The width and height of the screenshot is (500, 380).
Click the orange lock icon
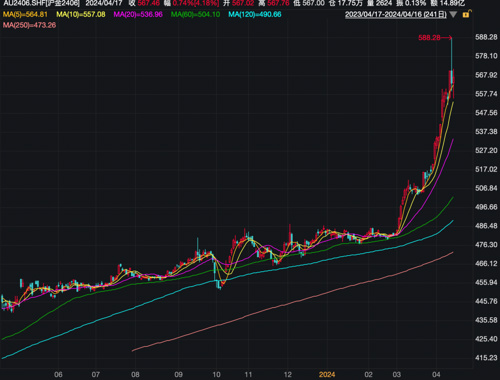(x=466, y=14)
